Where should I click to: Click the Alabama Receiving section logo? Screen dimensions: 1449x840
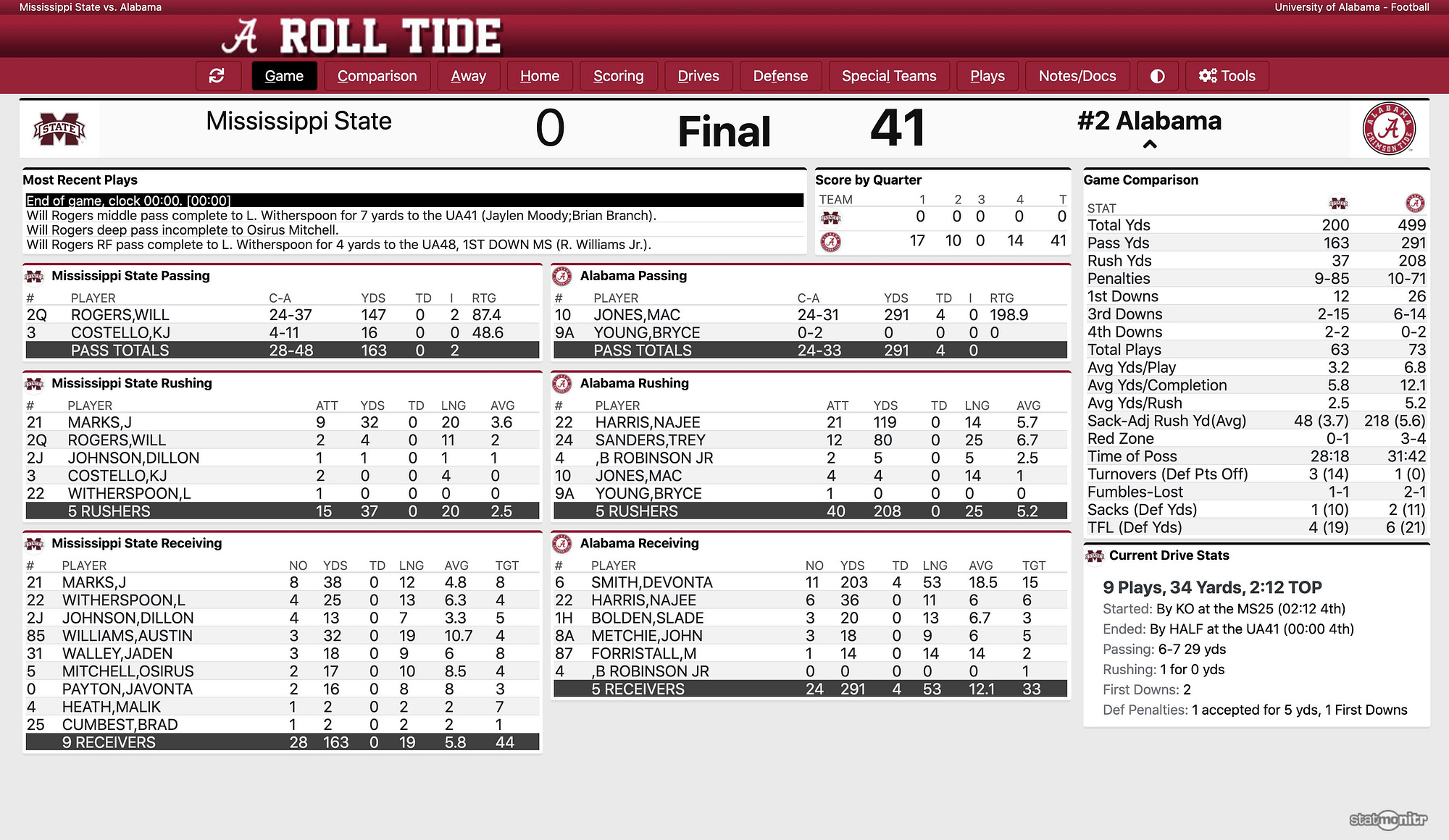pyautogui.click(x=562, y=543)
